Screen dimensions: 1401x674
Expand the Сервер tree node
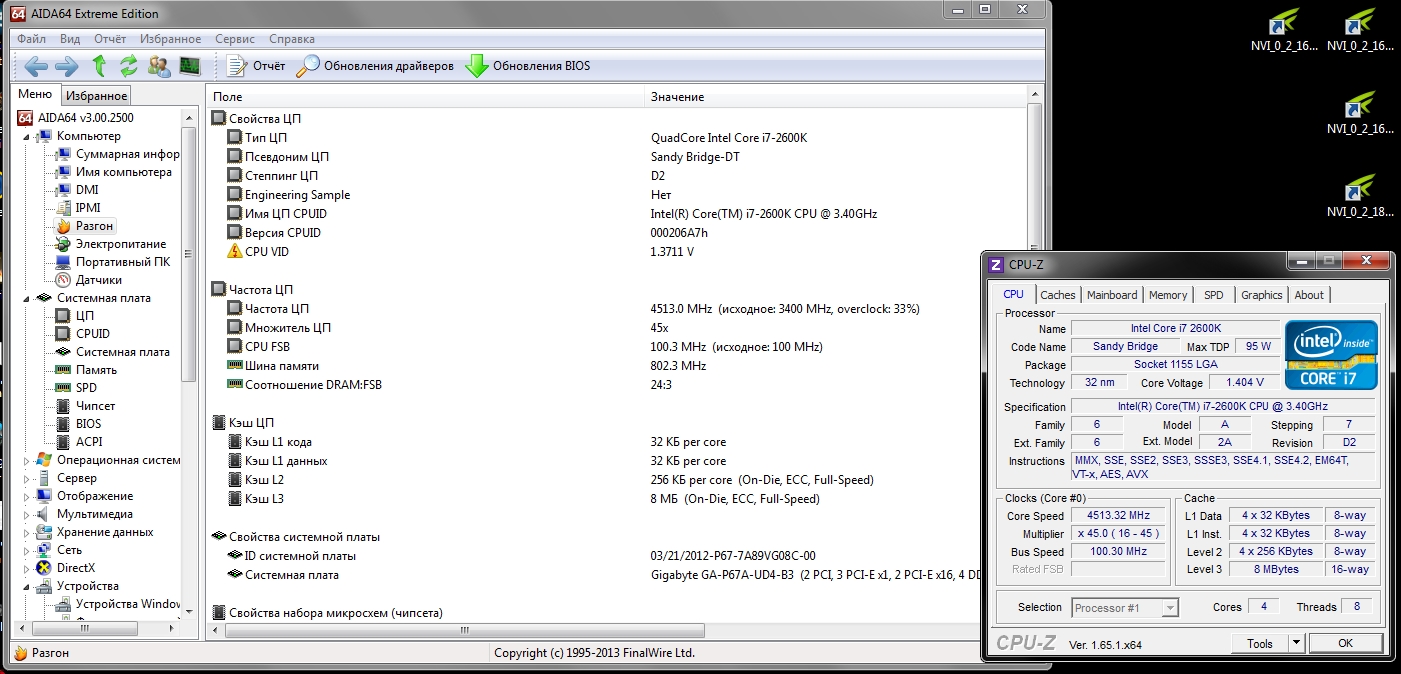pos(27,478)
